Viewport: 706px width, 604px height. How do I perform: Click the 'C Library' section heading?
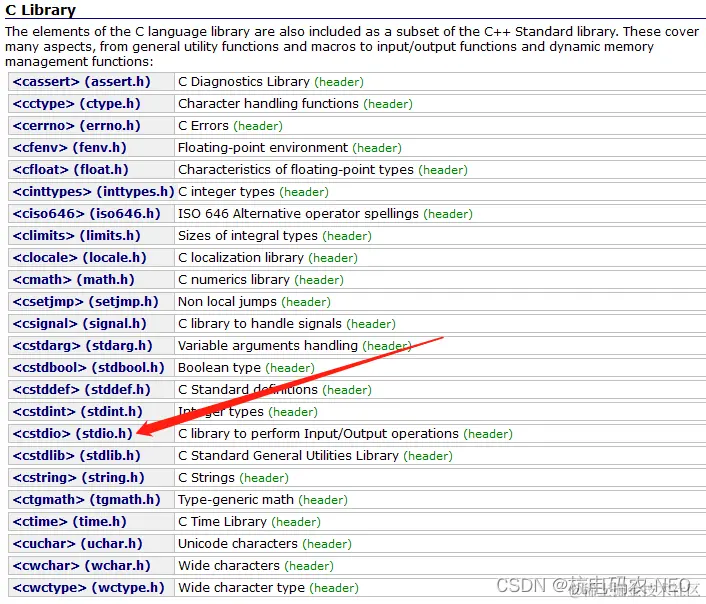click(x=41, y=10)
